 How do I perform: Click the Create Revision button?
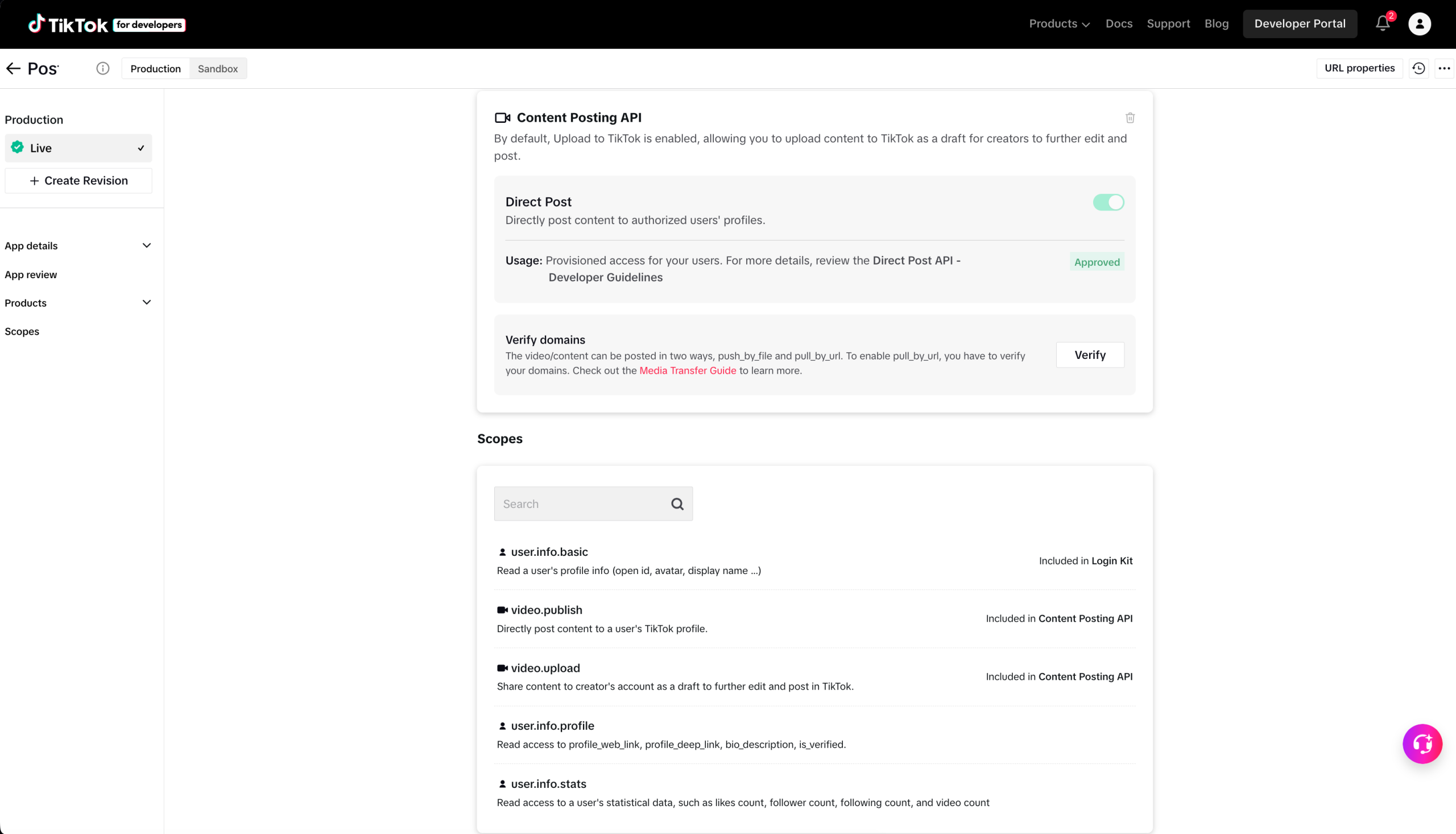(78, 181)
